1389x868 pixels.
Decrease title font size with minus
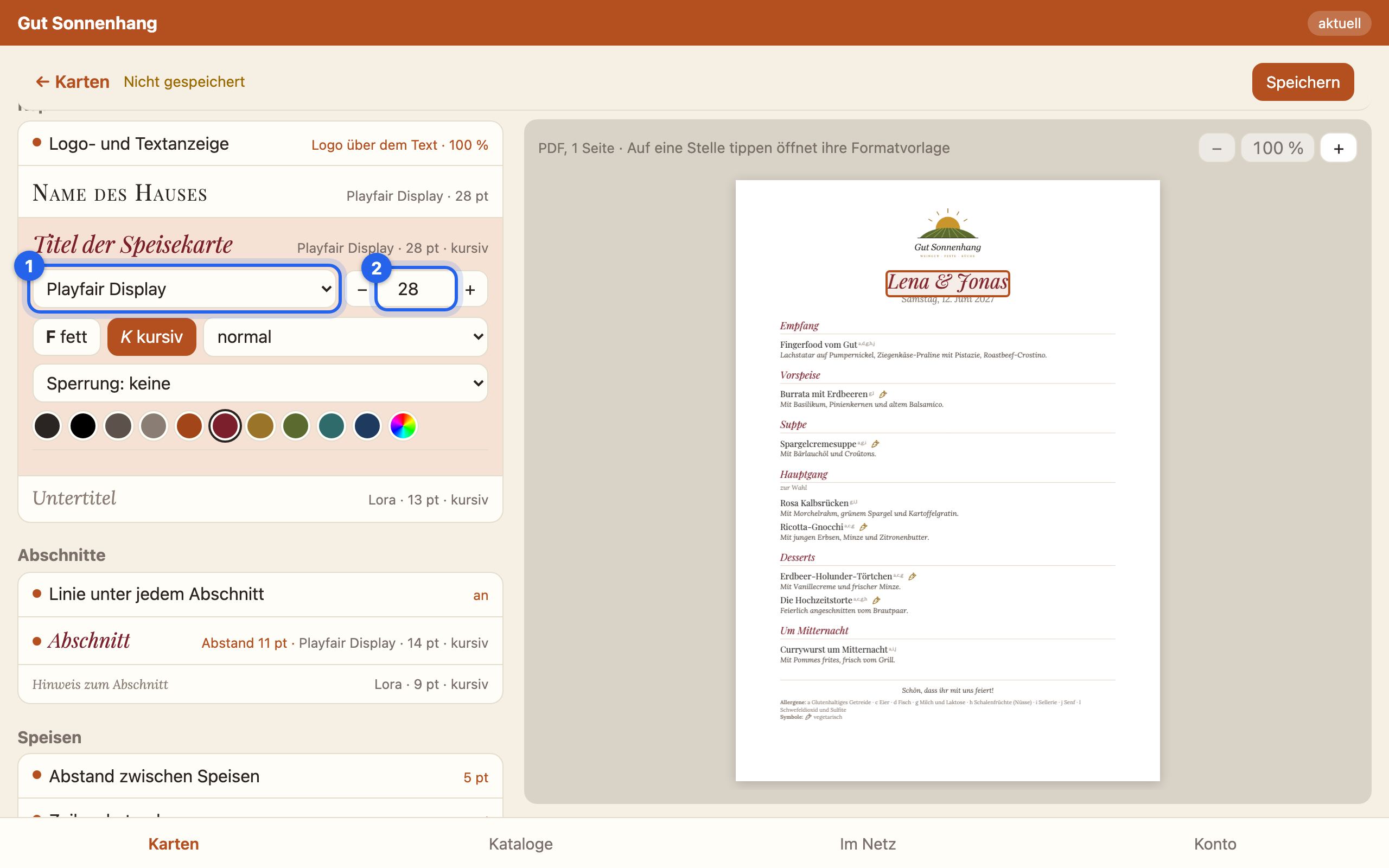(x=361, y=289)
